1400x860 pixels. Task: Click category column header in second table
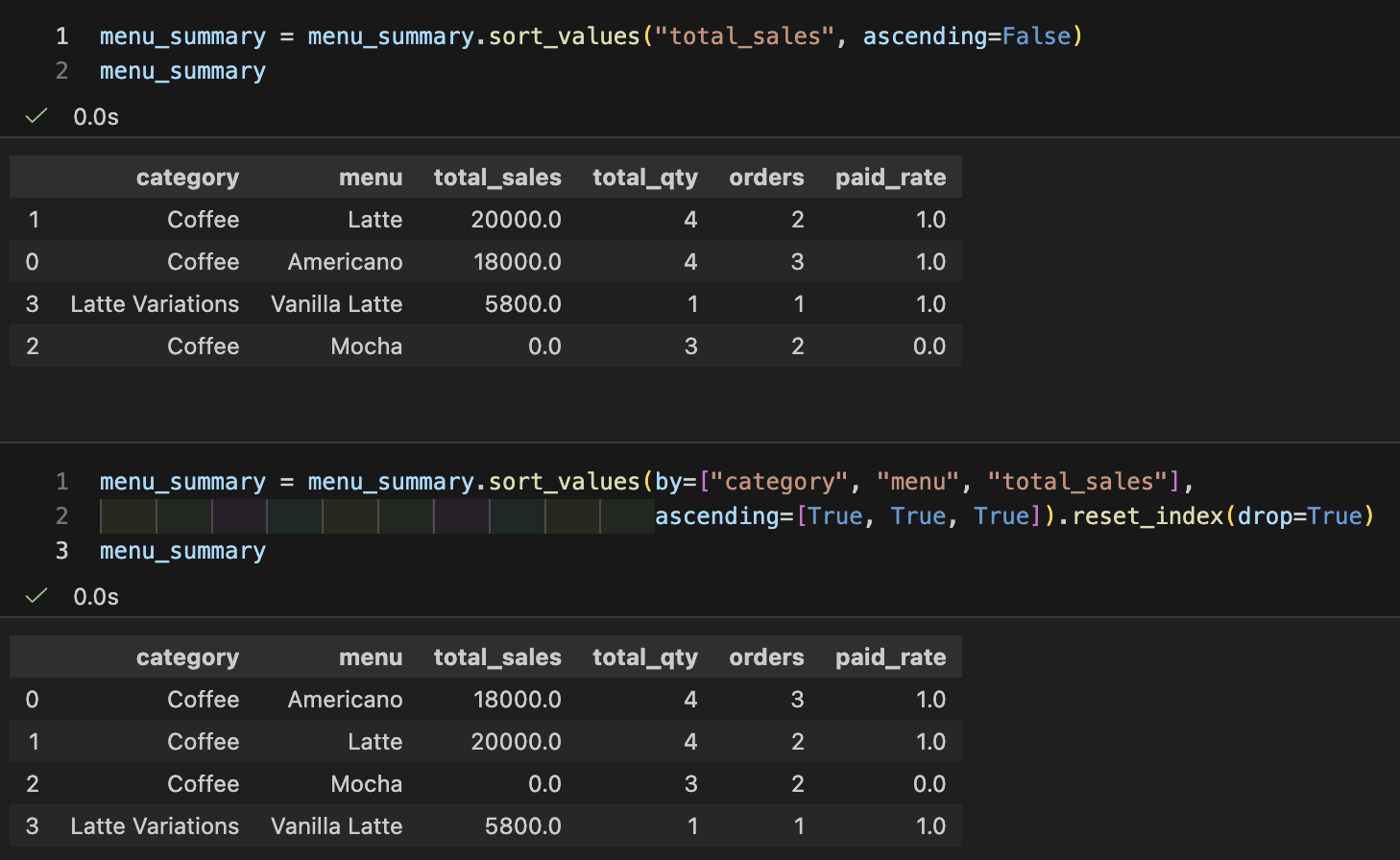pos(187,657)
